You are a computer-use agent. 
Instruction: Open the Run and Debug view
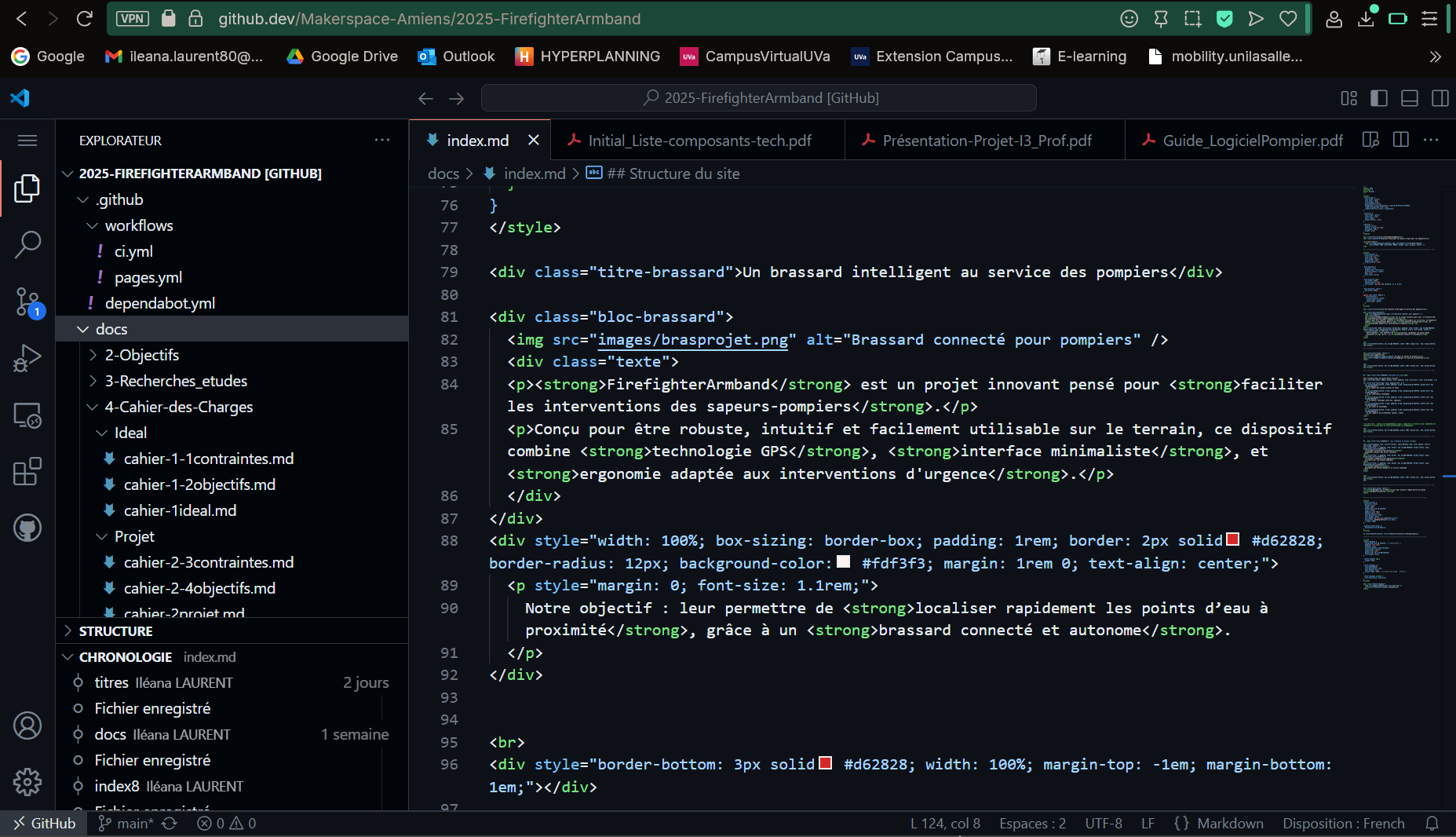coord(28,357)
